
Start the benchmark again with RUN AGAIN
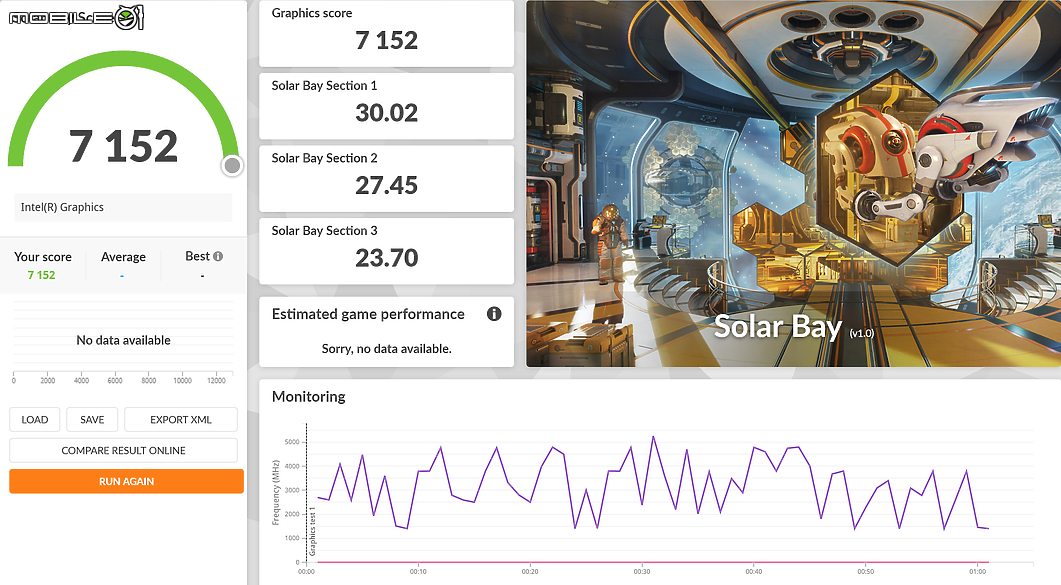point(127,482)
